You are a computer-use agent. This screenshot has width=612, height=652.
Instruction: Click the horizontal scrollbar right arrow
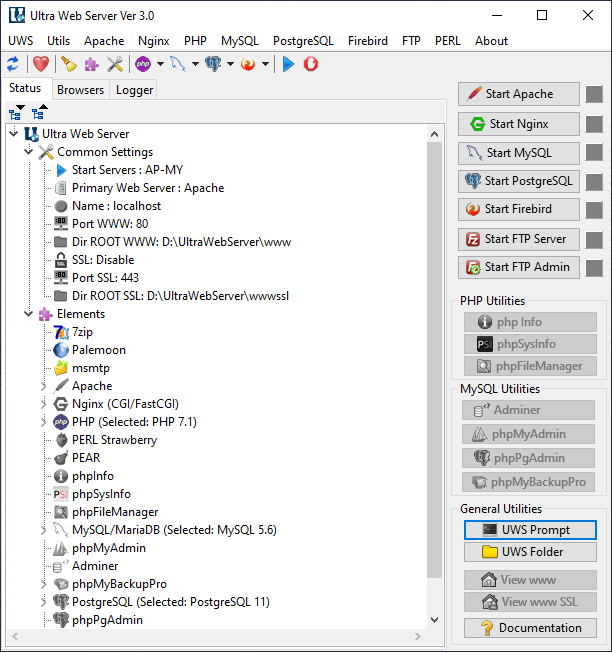(417, 637)
